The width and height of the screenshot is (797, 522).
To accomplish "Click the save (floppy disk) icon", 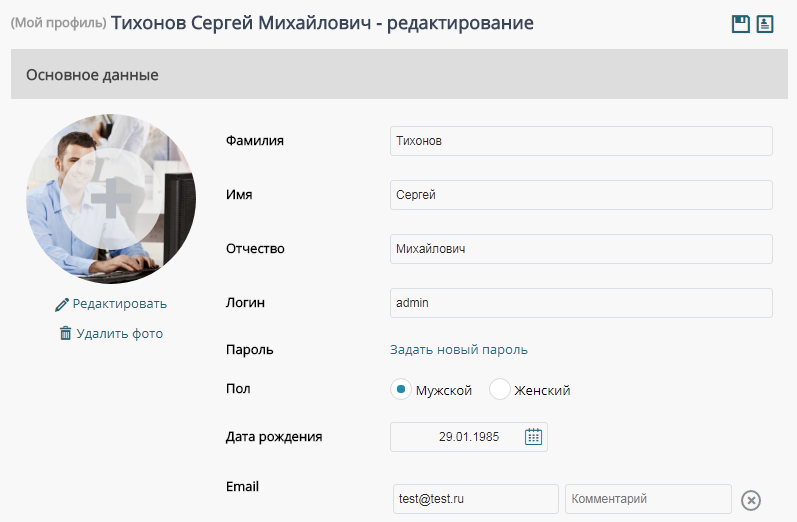I will click(741, 24).
